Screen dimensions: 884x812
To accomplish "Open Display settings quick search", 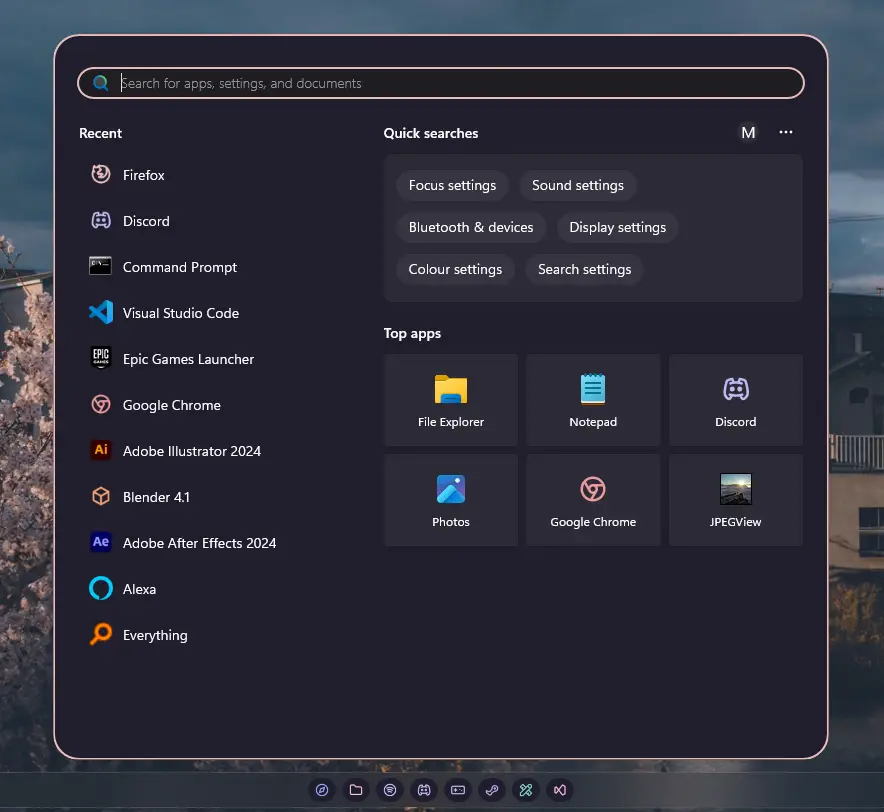I will pyautogui.click(x=617, y=227).
